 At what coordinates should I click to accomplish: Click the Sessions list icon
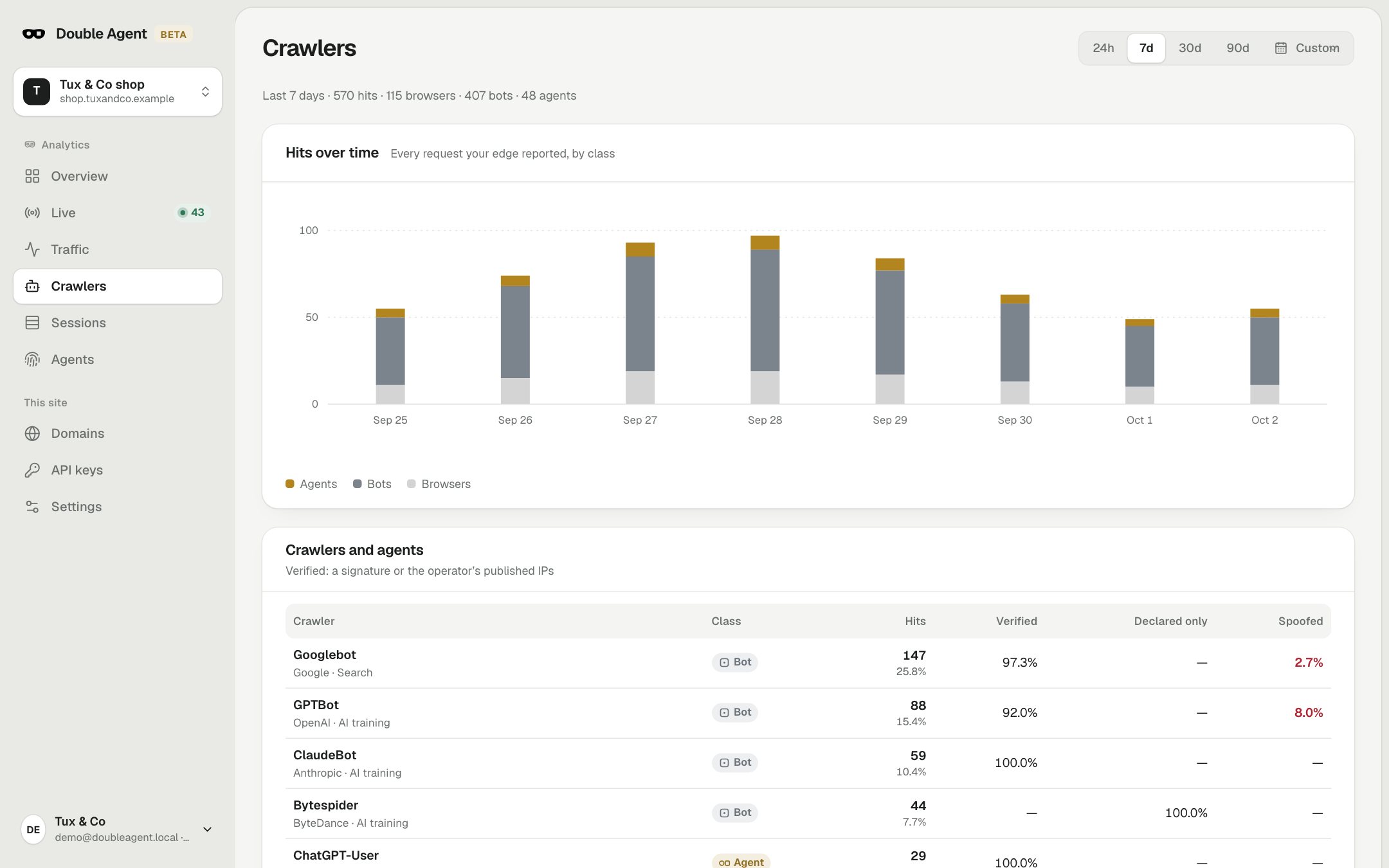32,323
